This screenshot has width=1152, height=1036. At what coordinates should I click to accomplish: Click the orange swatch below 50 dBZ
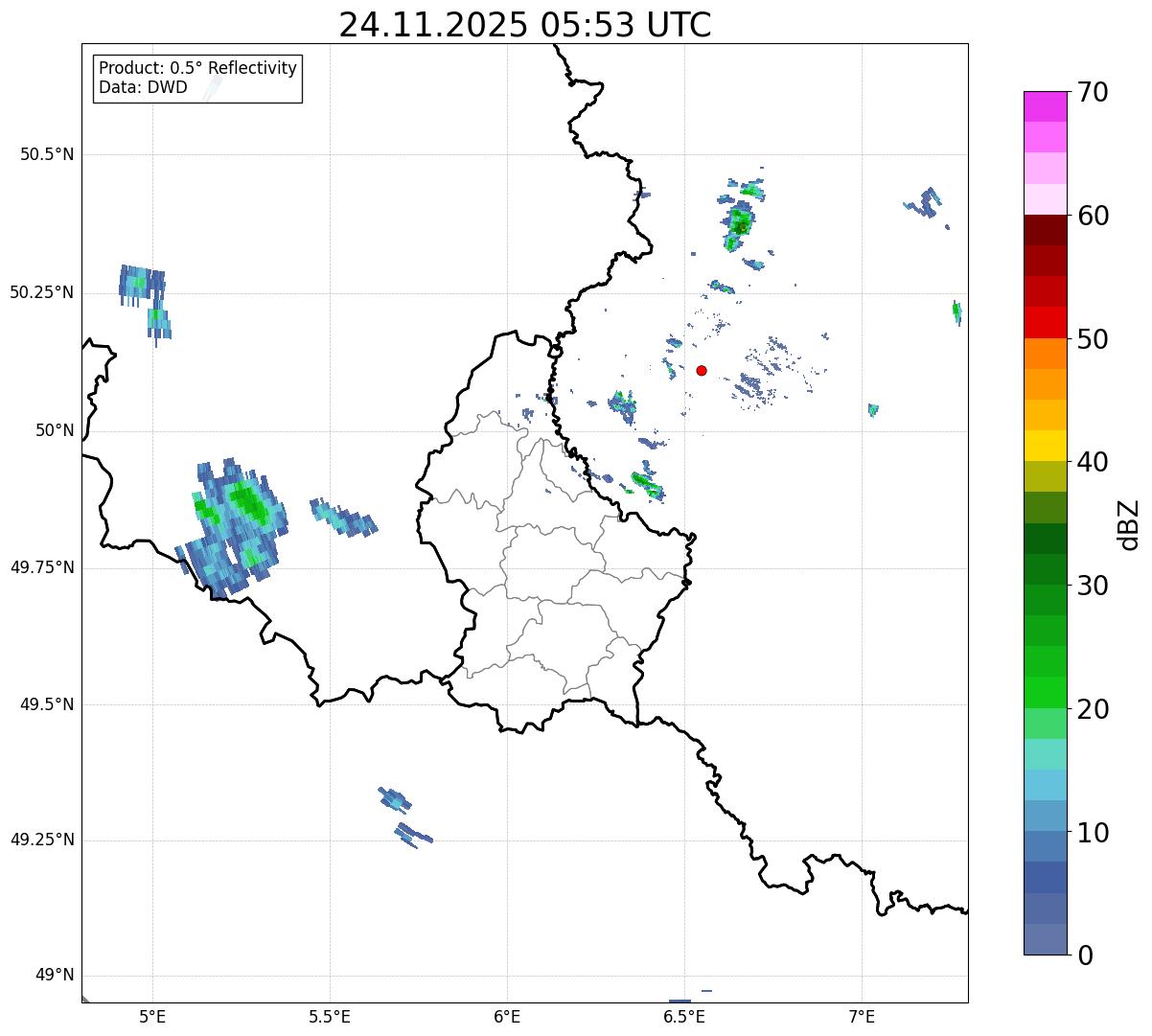1045,353
